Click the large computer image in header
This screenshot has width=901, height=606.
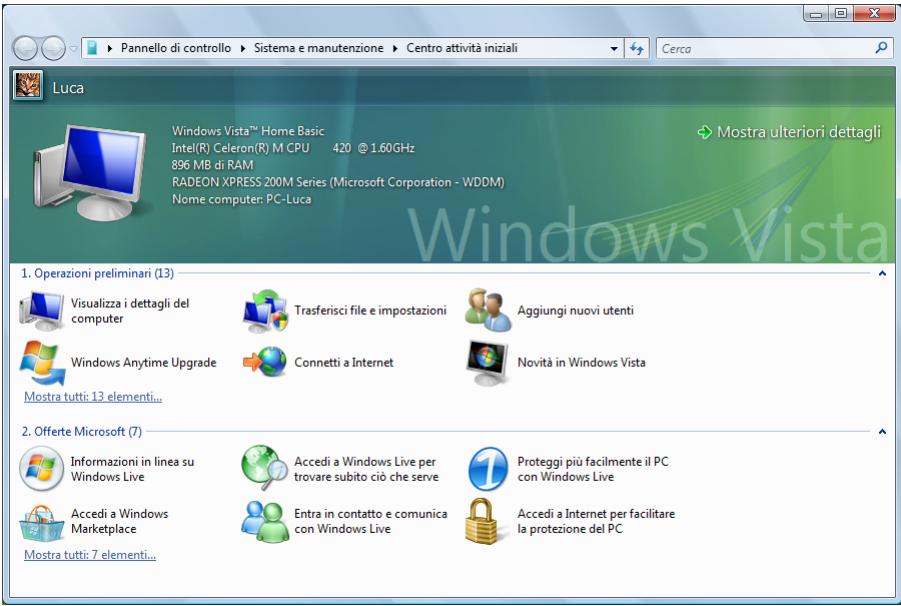pos(90,172)
